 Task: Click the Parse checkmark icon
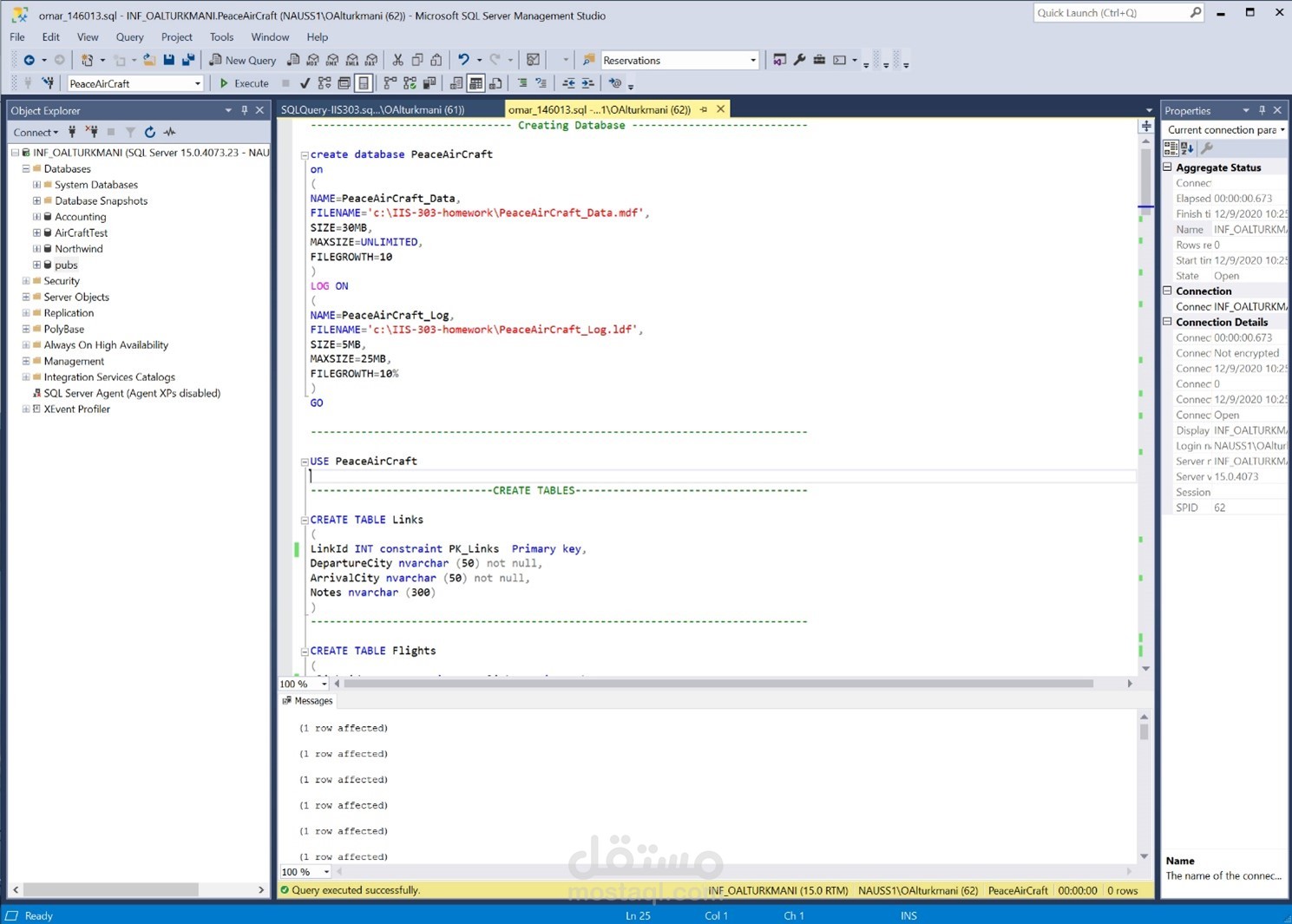click(x=305, y=83)
